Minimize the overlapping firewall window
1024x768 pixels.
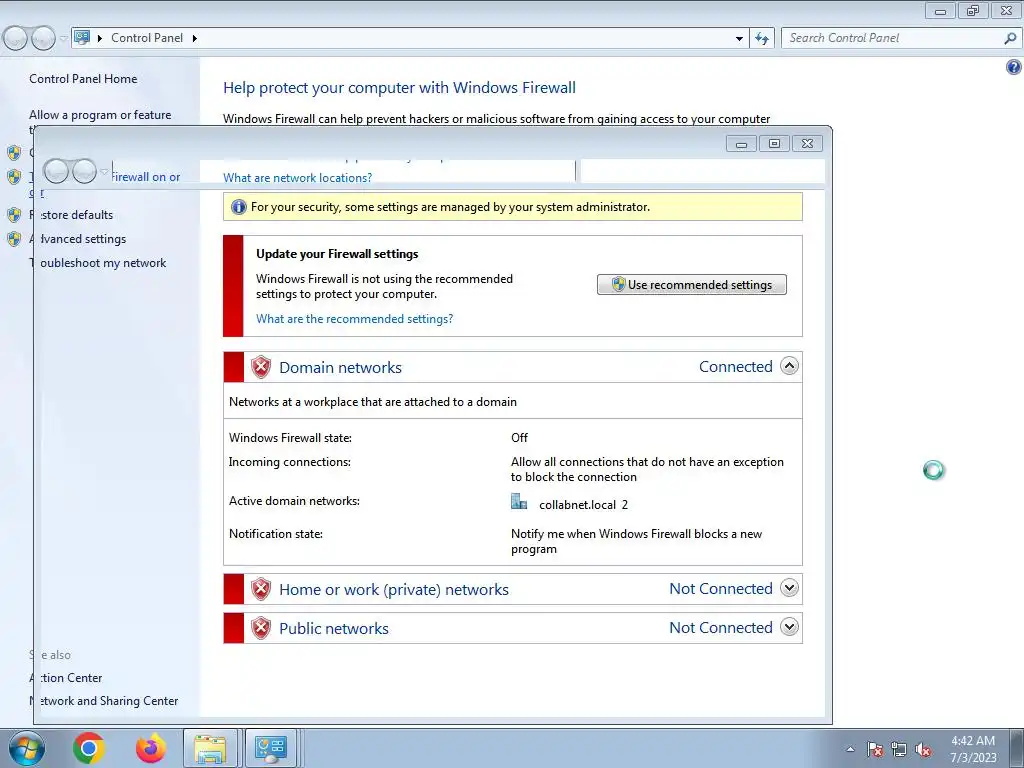(741, 144)
